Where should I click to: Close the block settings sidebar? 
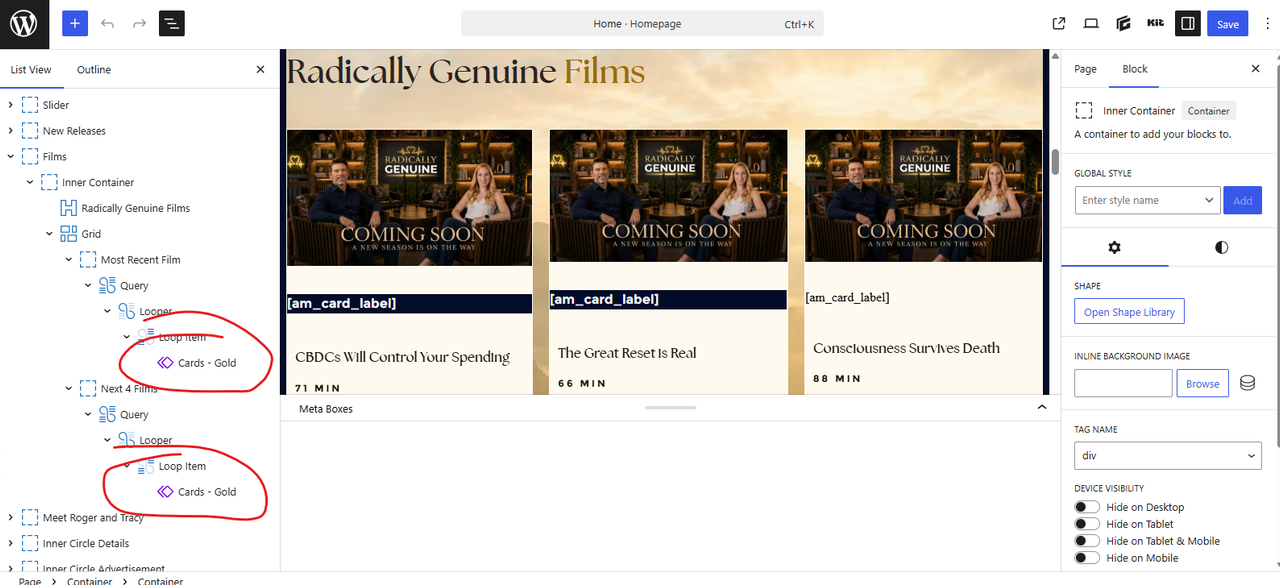pos(1256,69)
